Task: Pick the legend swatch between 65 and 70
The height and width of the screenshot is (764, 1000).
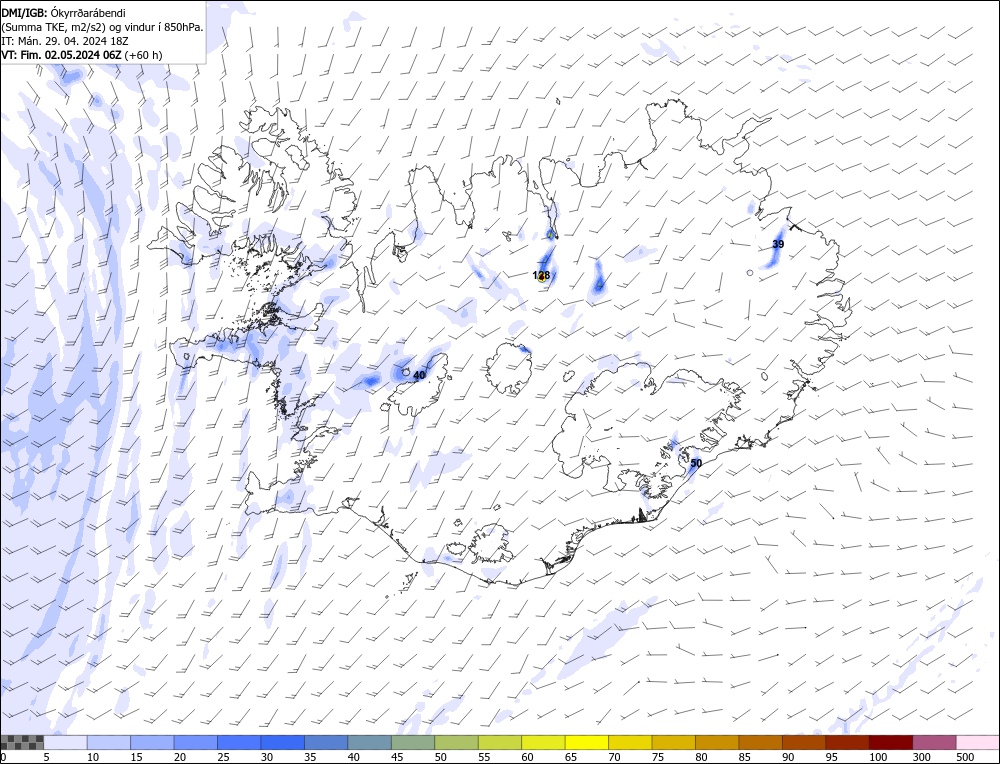Action: click(x=587, y=742)
